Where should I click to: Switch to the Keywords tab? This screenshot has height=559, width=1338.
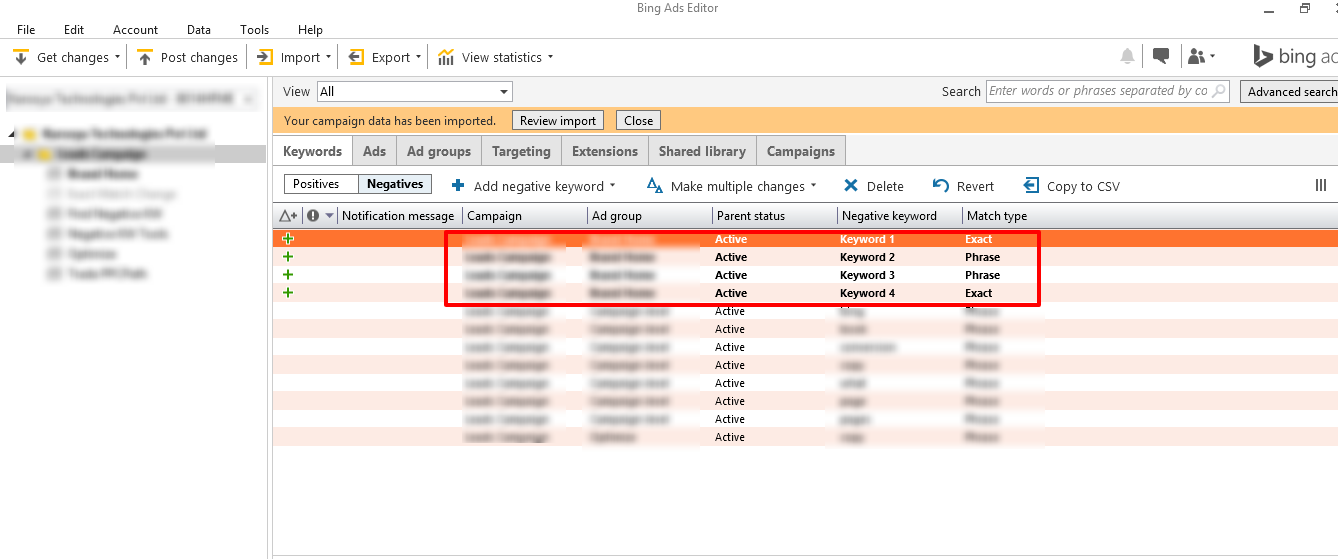pos(313,151)
